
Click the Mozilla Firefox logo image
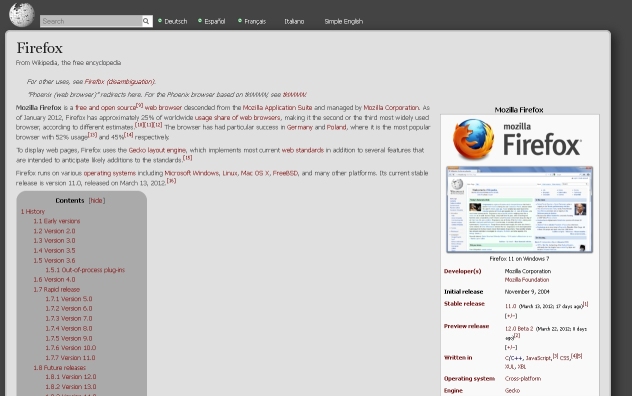point(517,139)
